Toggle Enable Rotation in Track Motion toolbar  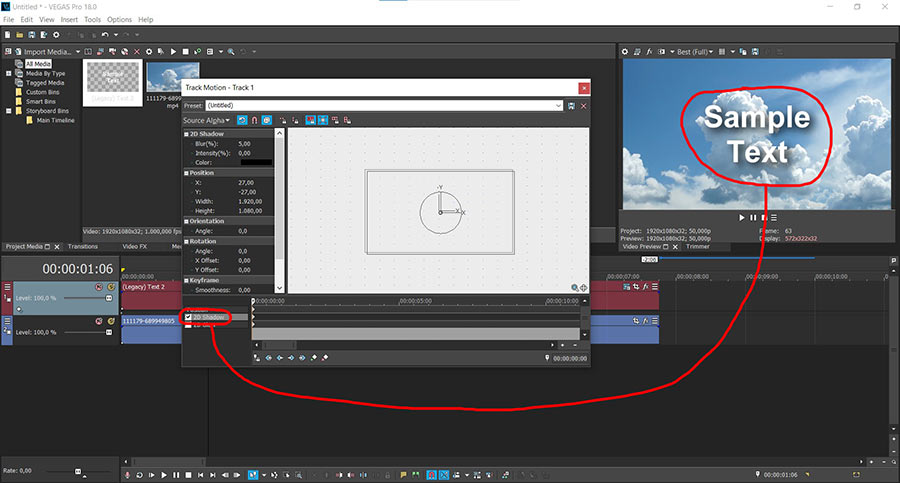242,120
